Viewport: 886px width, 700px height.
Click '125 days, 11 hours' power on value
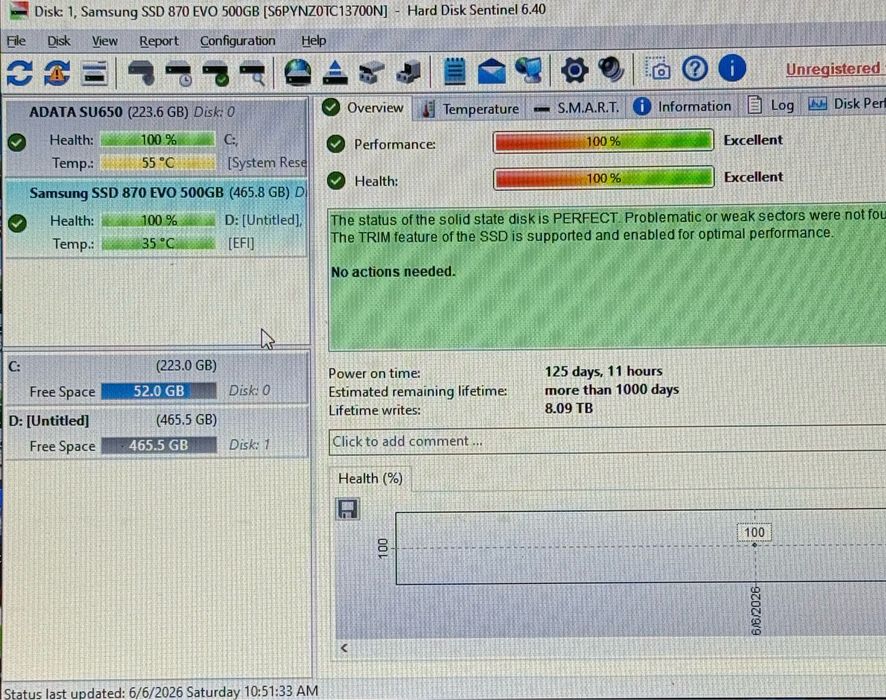(x=603, y=371)
